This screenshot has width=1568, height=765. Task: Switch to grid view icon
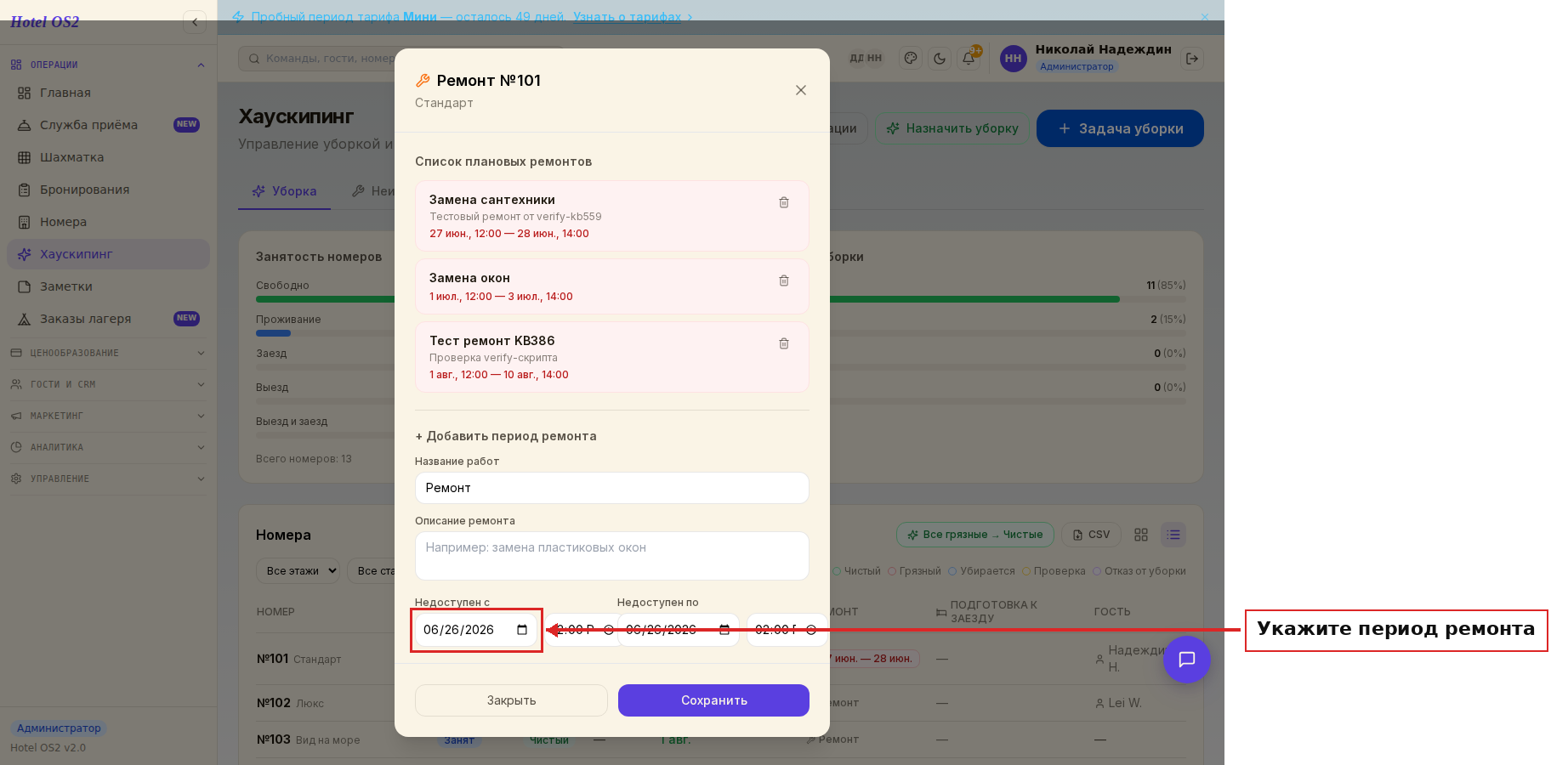pyautogui.click(x=1141, y=535)
